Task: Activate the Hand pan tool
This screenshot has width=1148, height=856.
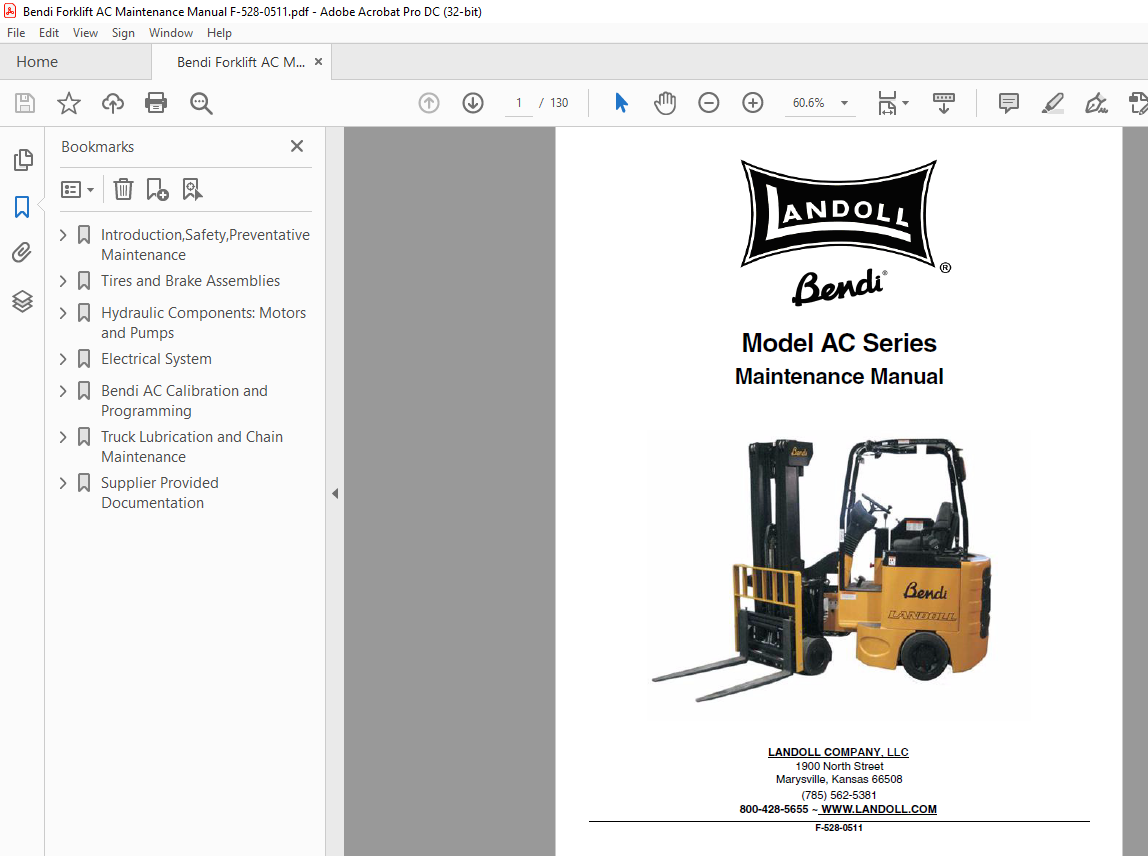Action: click(x=665, y=103)
